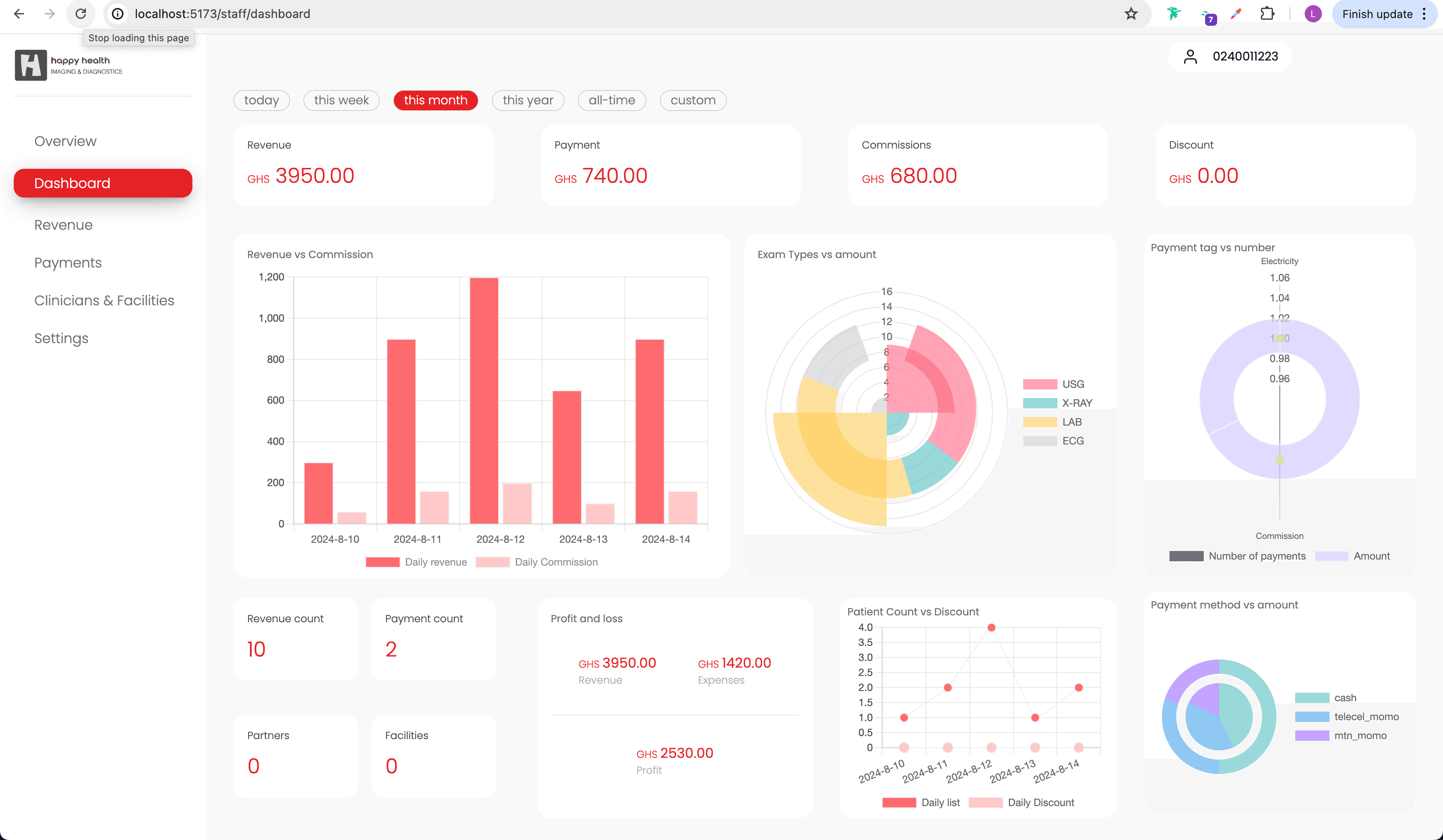This screenshot has width=1443, height=840.
Task: Click the Happy Health logo
Action: tap(69, 65)
